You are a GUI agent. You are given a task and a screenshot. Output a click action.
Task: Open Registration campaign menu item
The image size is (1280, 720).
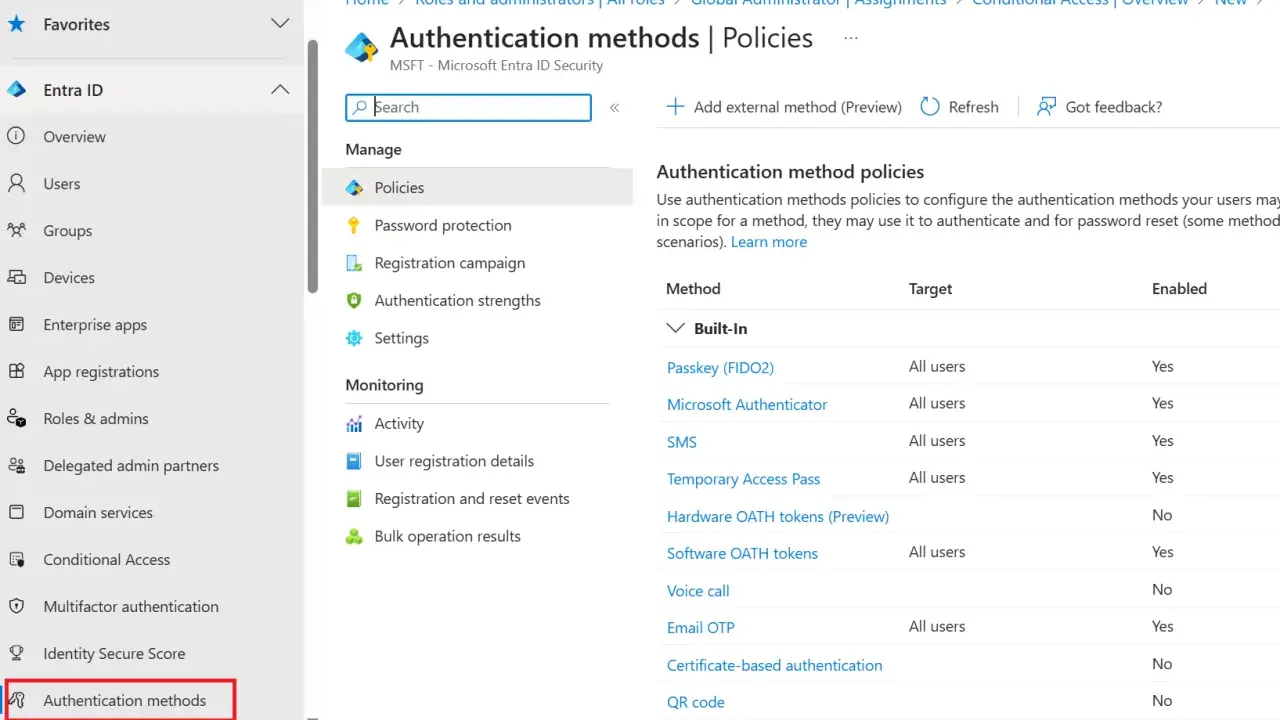click(449, 263)
